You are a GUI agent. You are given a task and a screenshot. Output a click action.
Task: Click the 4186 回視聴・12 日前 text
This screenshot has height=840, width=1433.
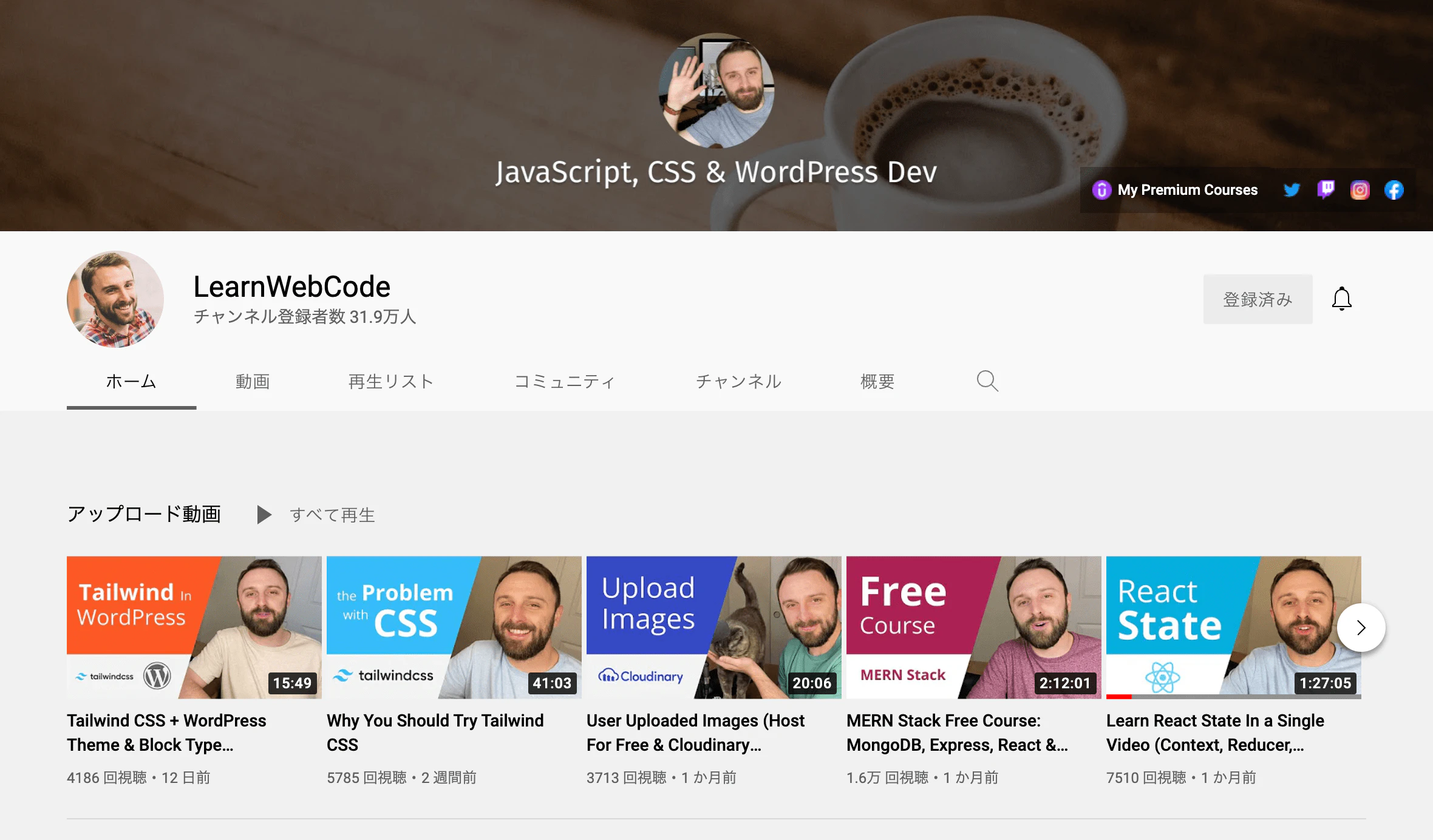(x=138, y=777)
